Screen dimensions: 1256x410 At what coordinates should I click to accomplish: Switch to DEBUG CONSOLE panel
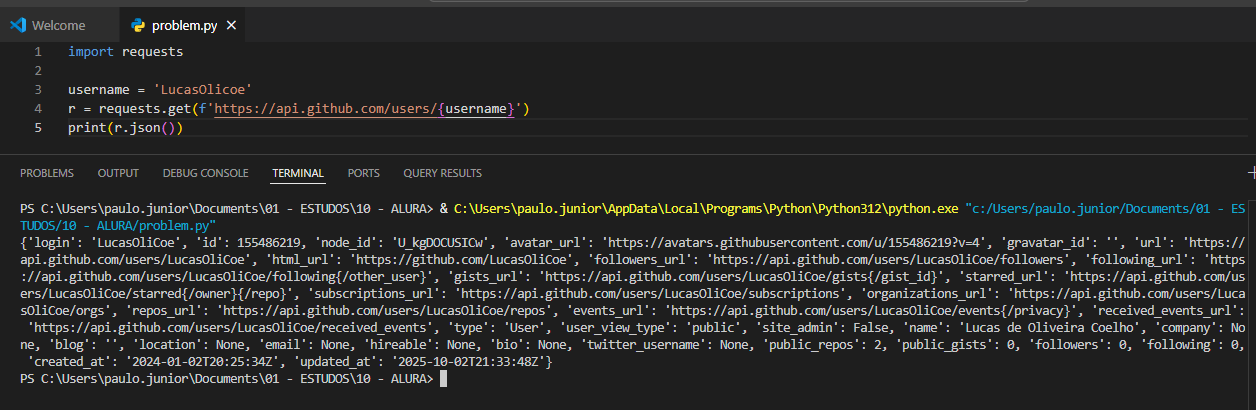(205, 173)
